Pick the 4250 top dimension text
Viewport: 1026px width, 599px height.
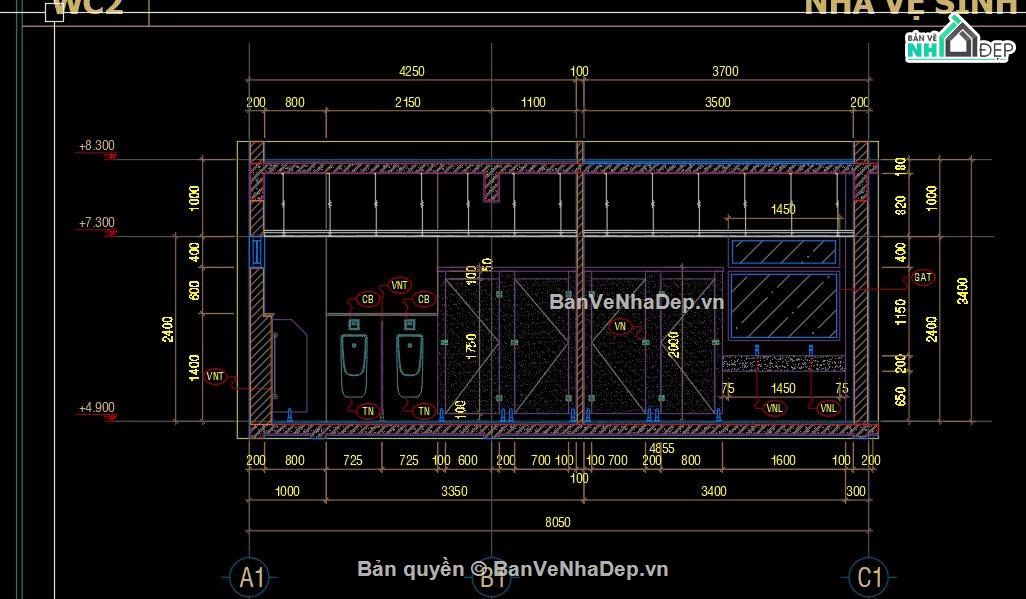pyautogui.click(x=412, y=71)
